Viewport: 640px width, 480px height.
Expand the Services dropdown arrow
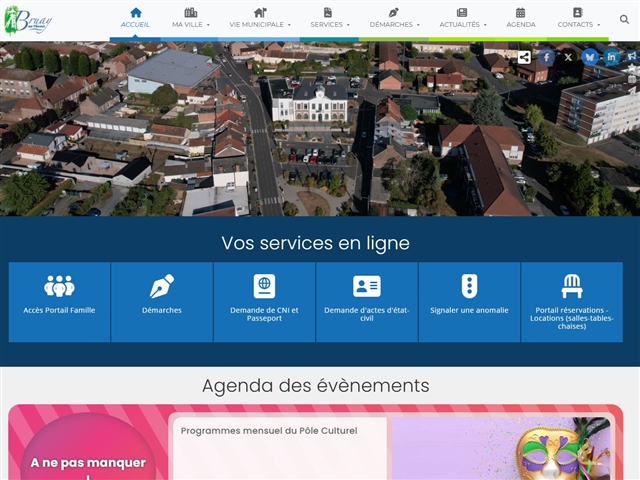coord(348,25)
